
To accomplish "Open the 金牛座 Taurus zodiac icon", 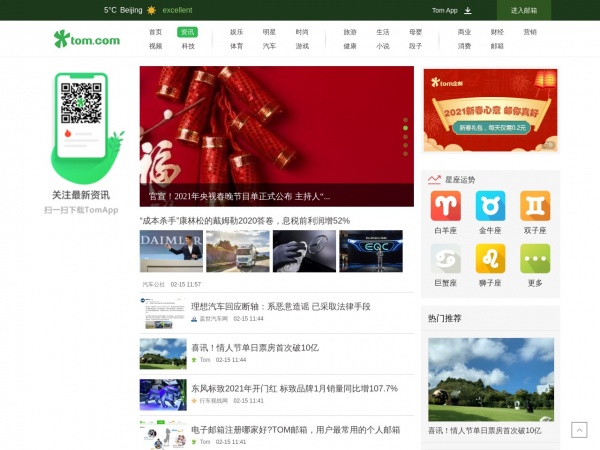I will coord(490,206).
